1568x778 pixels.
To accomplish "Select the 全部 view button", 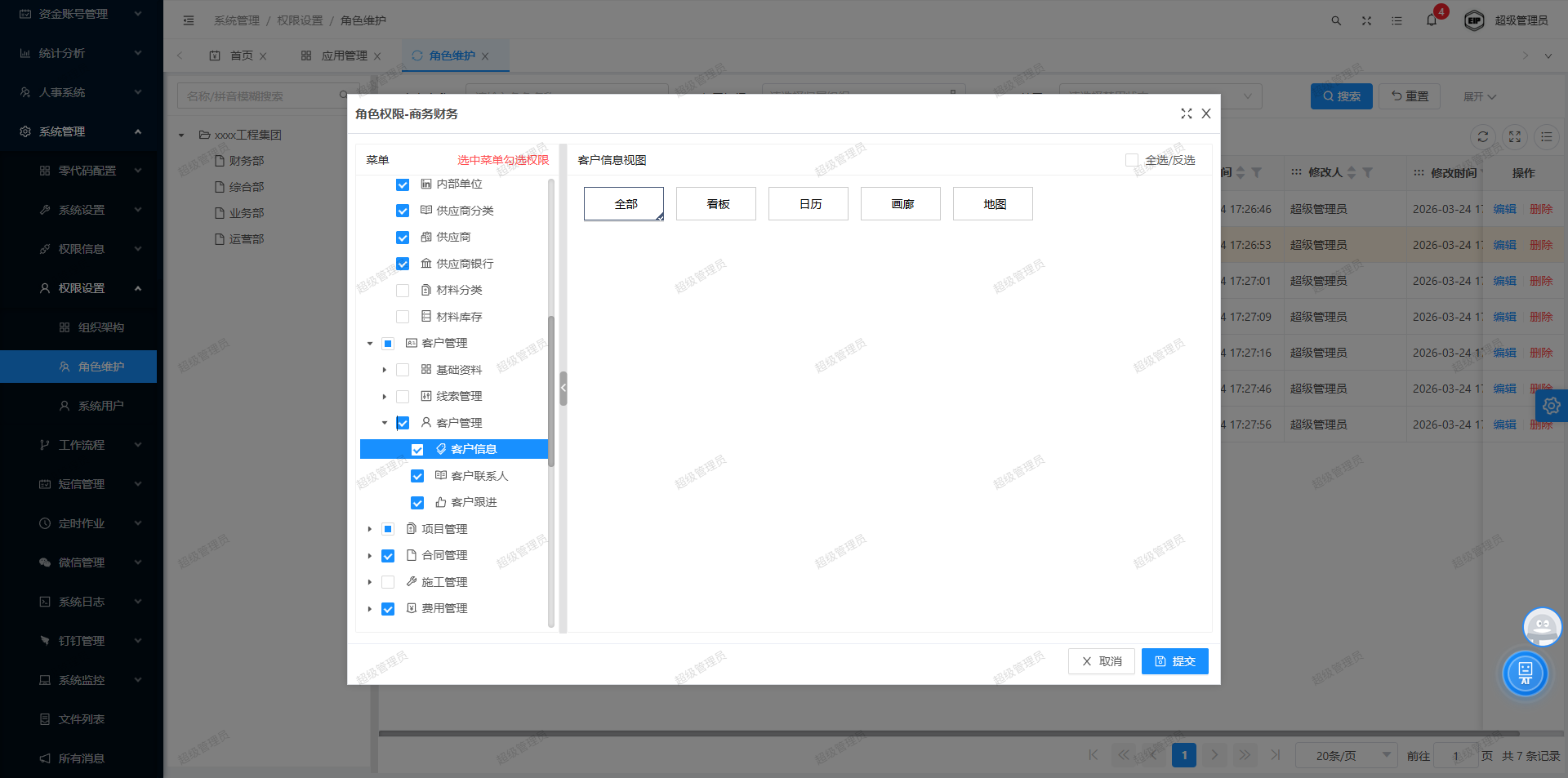I will point(625,204).
